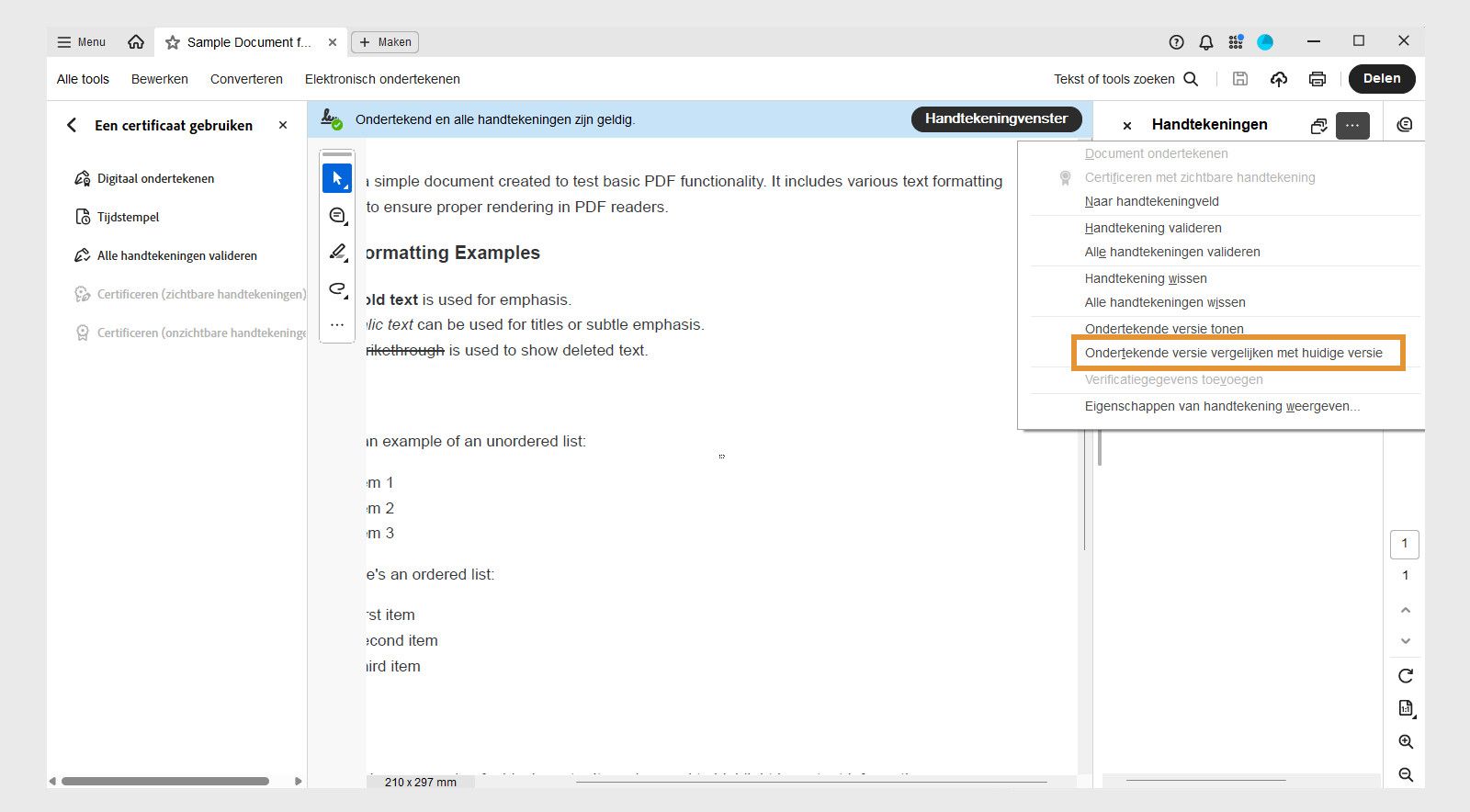Open the notifications bell

pos(1206,42)
